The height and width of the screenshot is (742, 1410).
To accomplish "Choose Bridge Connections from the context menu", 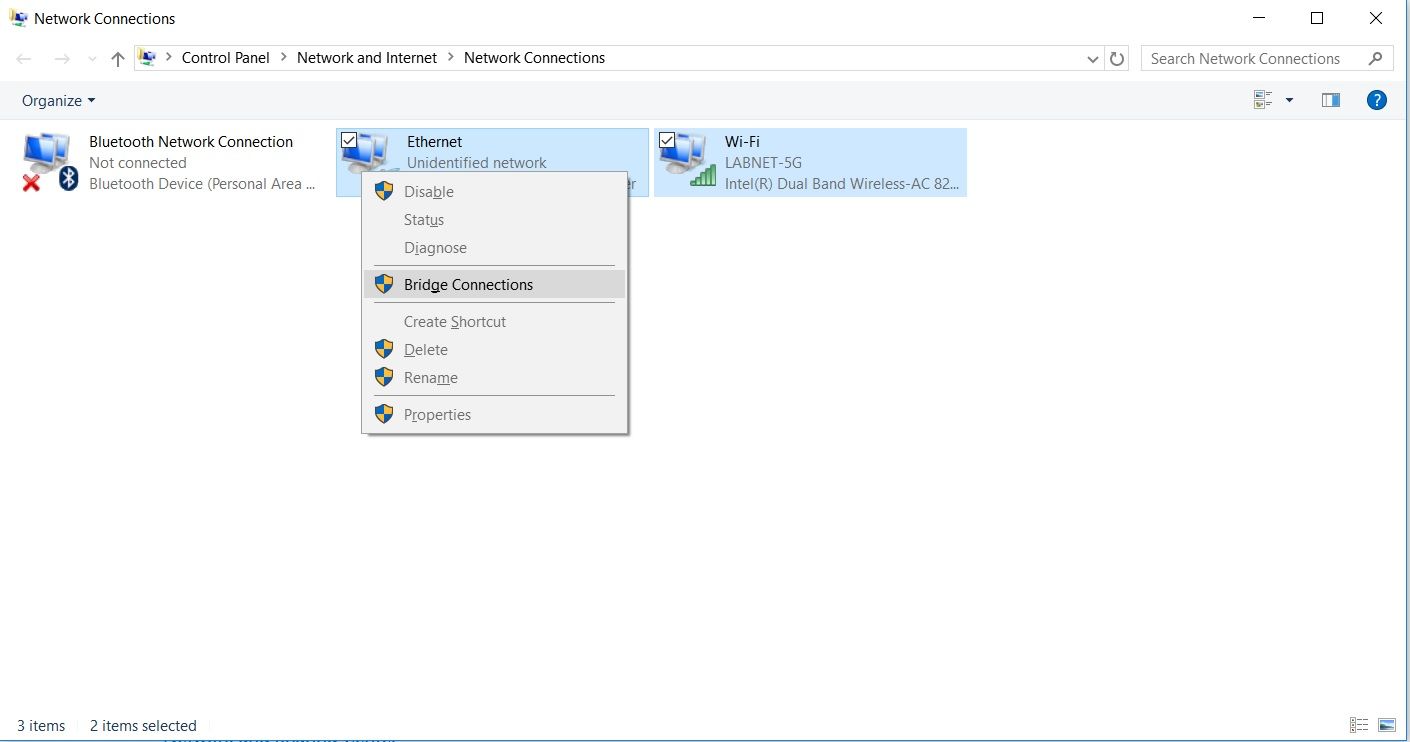I will (467, 284).
